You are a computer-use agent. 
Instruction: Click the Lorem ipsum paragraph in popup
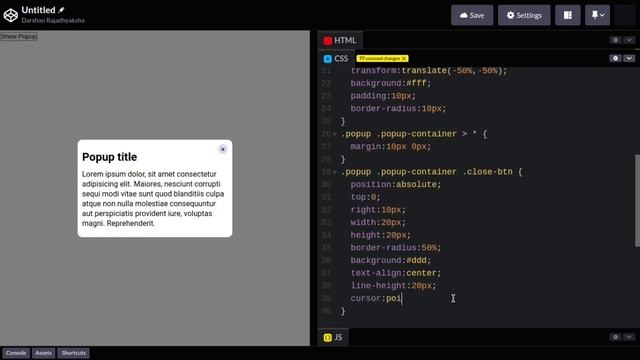click(153, 199)
